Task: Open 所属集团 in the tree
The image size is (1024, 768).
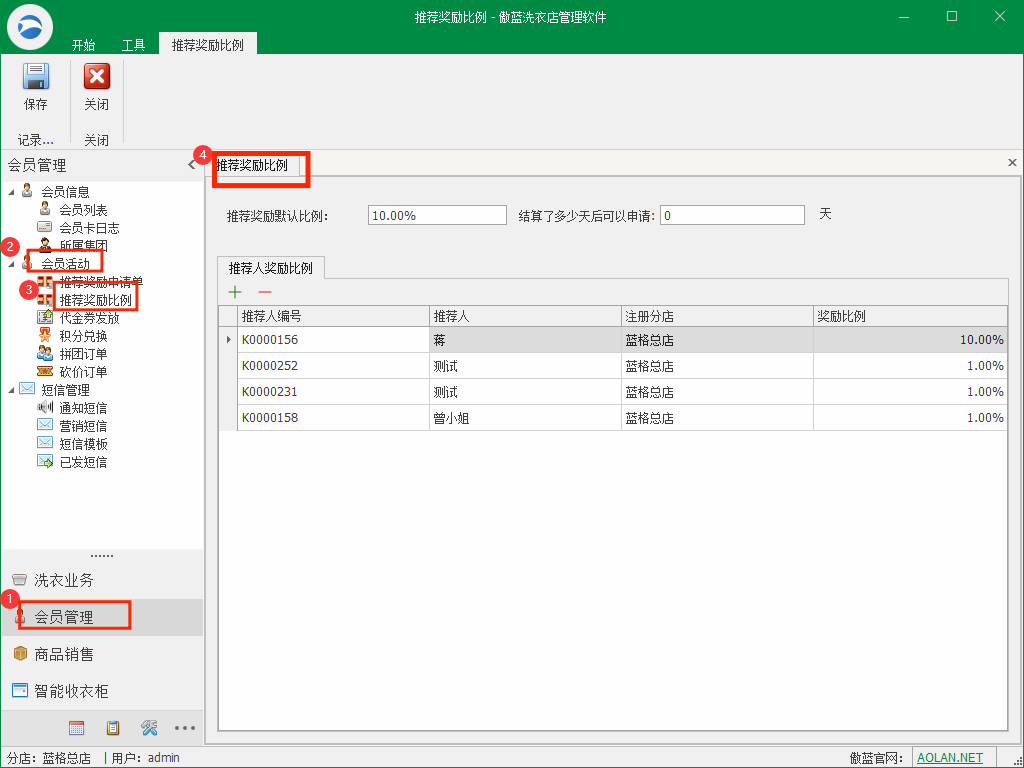Action: click(84, 246)
